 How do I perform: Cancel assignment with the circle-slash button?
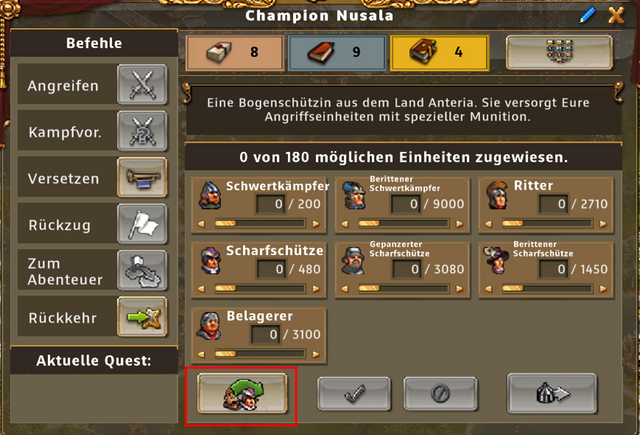tap(440, 394)
